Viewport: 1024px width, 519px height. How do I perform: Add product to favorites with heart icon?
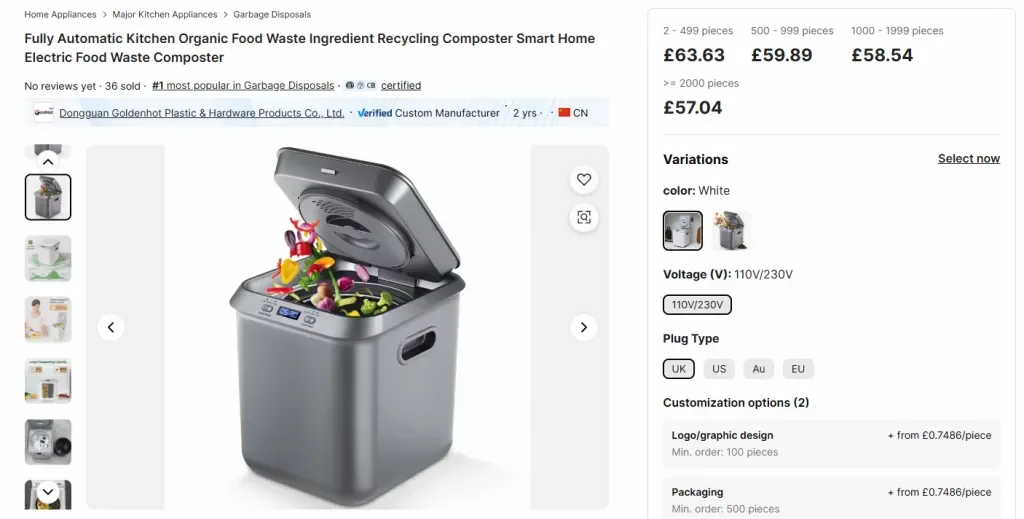tap(584, 180)
